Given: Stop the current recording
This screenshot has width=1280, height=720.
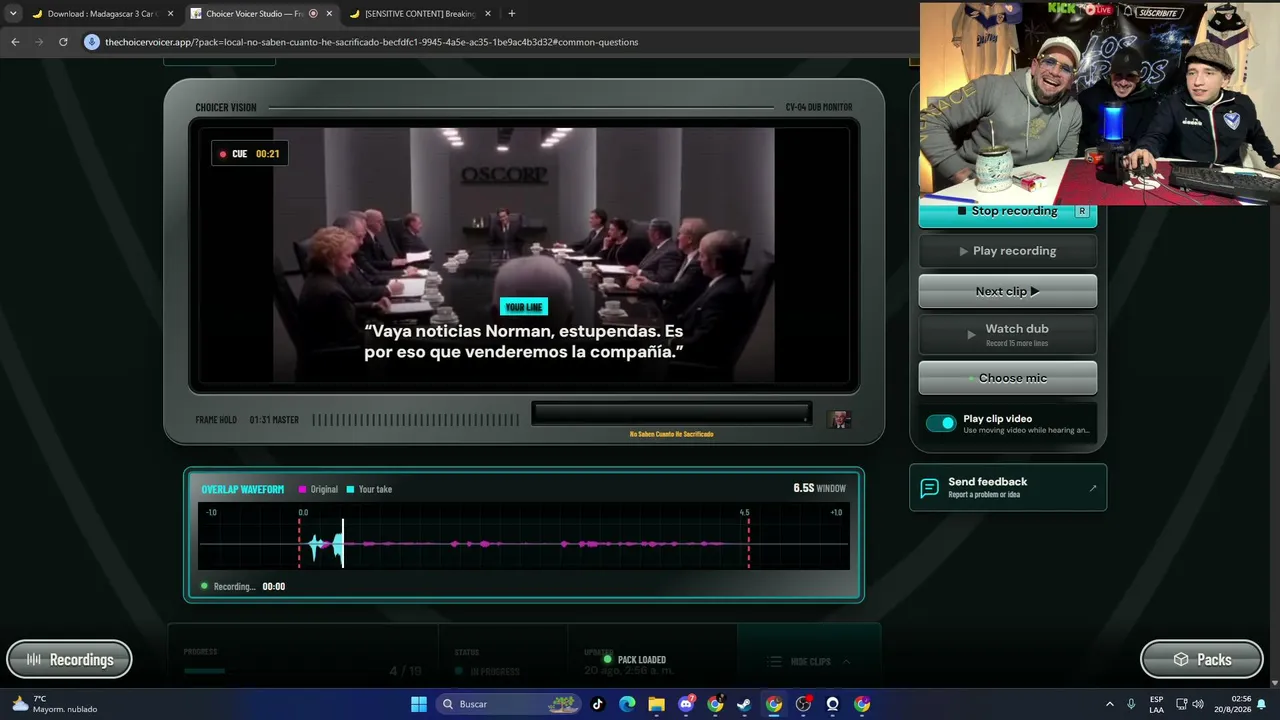Looking at the screenshot, I should click(x=1007, y=211).
